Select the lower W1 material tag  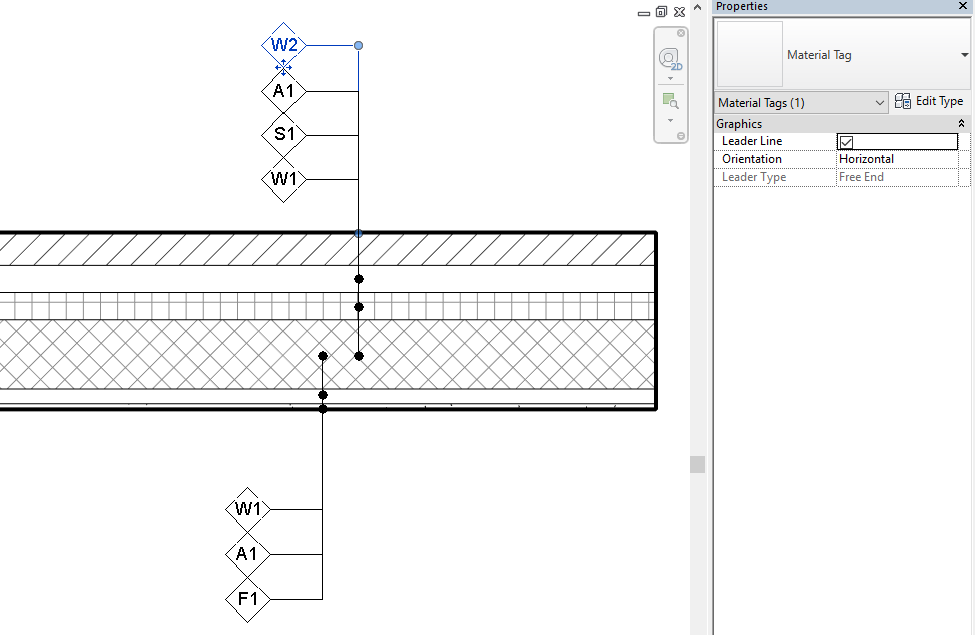pyautogui.click(x=247, y=509)
